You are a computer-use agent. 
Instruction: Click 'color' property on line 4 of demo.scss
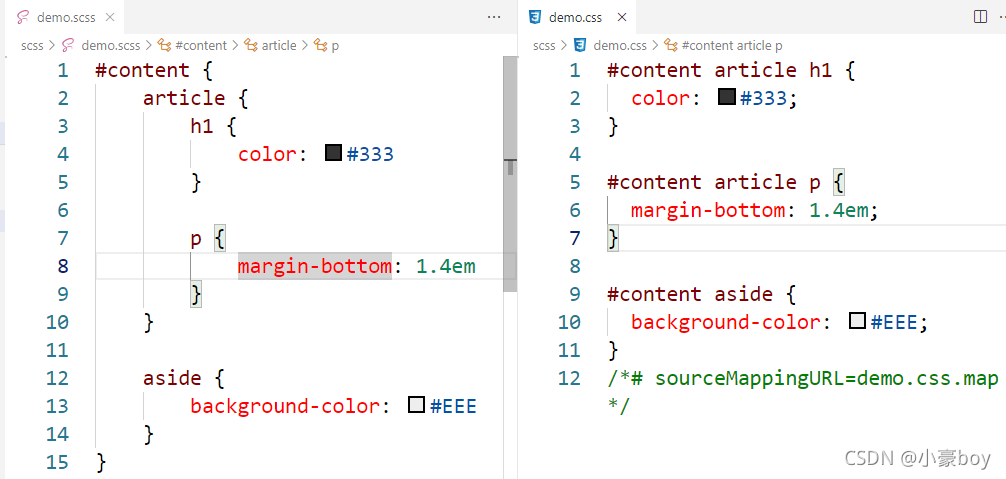coord(268,154)
